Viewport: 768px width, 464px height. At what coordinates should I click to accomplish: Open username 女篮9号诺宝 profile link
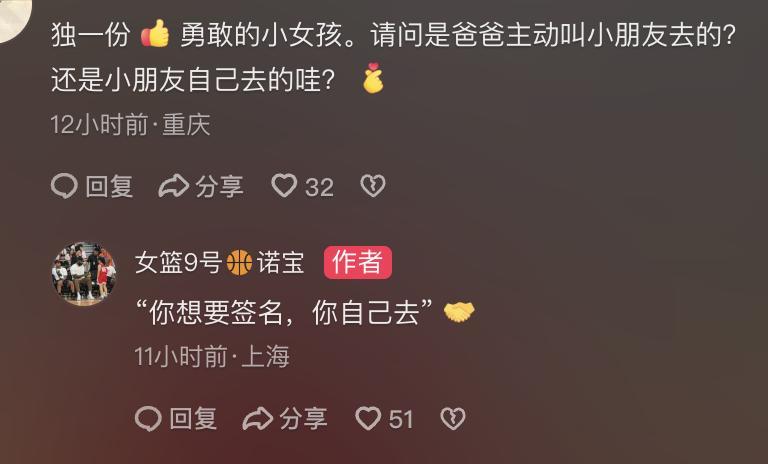point(219,262)
